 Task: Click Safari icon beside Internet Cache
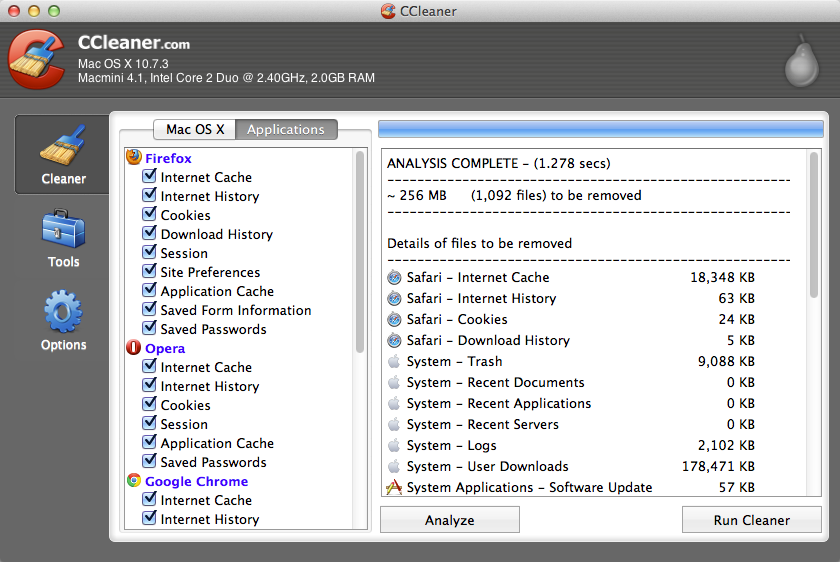pyautogui.click(x=394, y=278)
